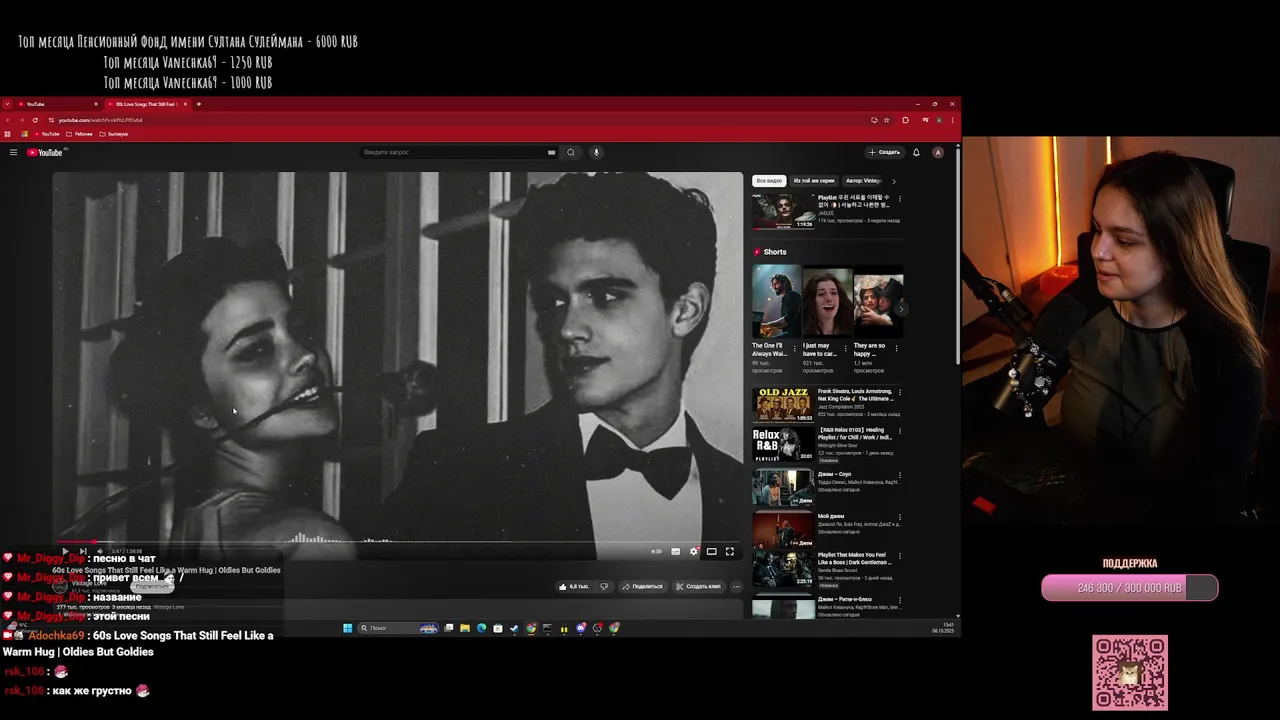Toggle autoplay switch in player
This screenshot has width=1280, height=720.
pos(657,551)
